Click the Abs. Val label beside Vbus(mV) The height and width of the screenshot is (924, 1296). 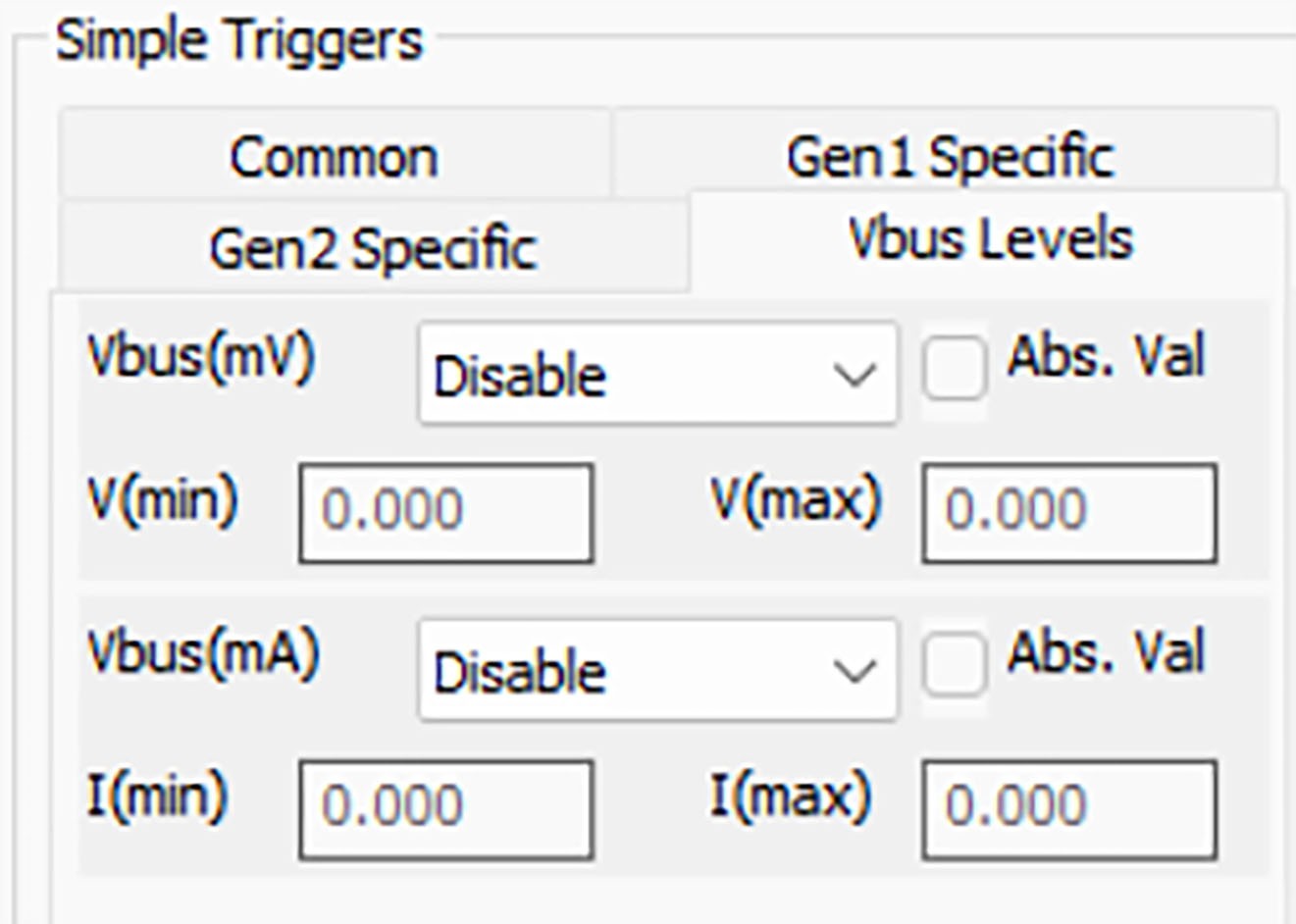[x=1106, y=355]
